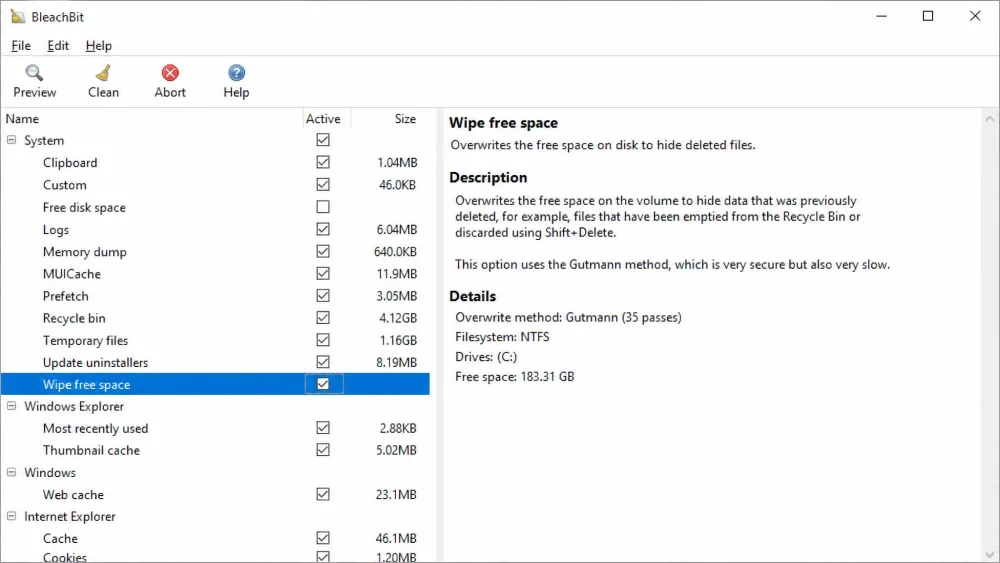The image size is (1000, 563).
Task: Uncheck the Most recently used checkbox
Action: point(323,428)
